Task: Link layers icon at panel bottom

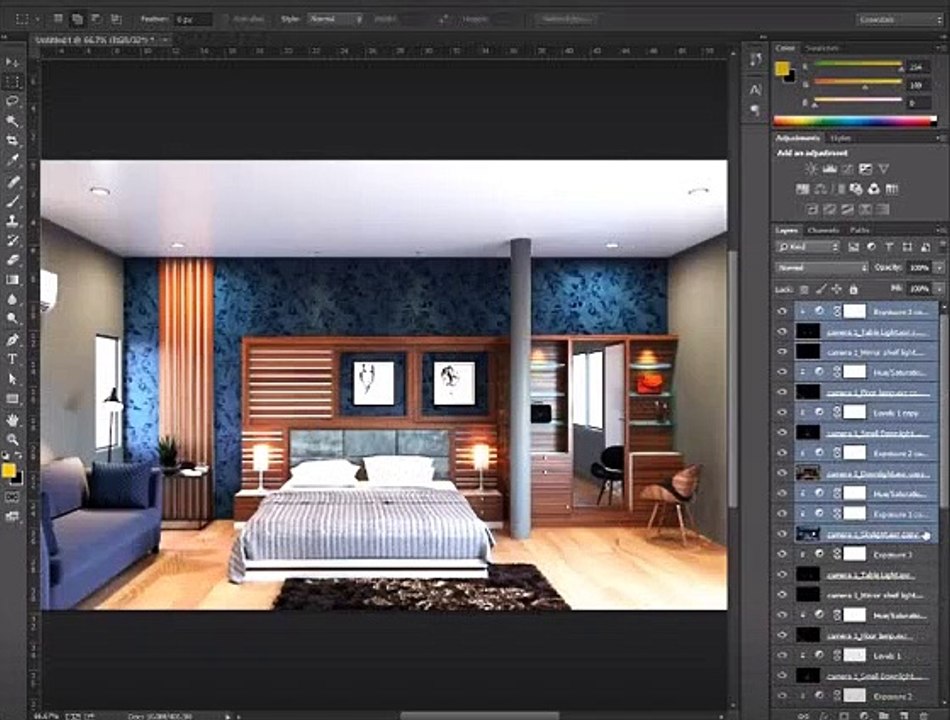Action: (804, 716)
